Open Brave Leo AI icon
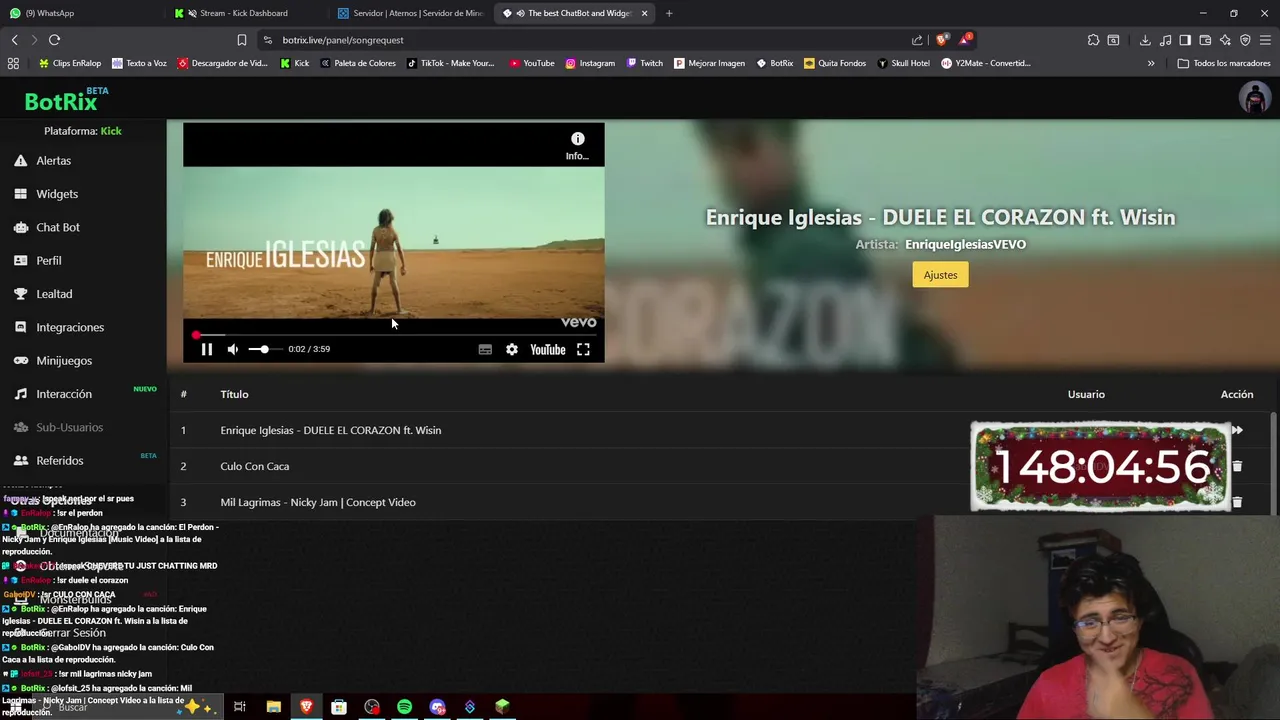 pos(1225,40)
